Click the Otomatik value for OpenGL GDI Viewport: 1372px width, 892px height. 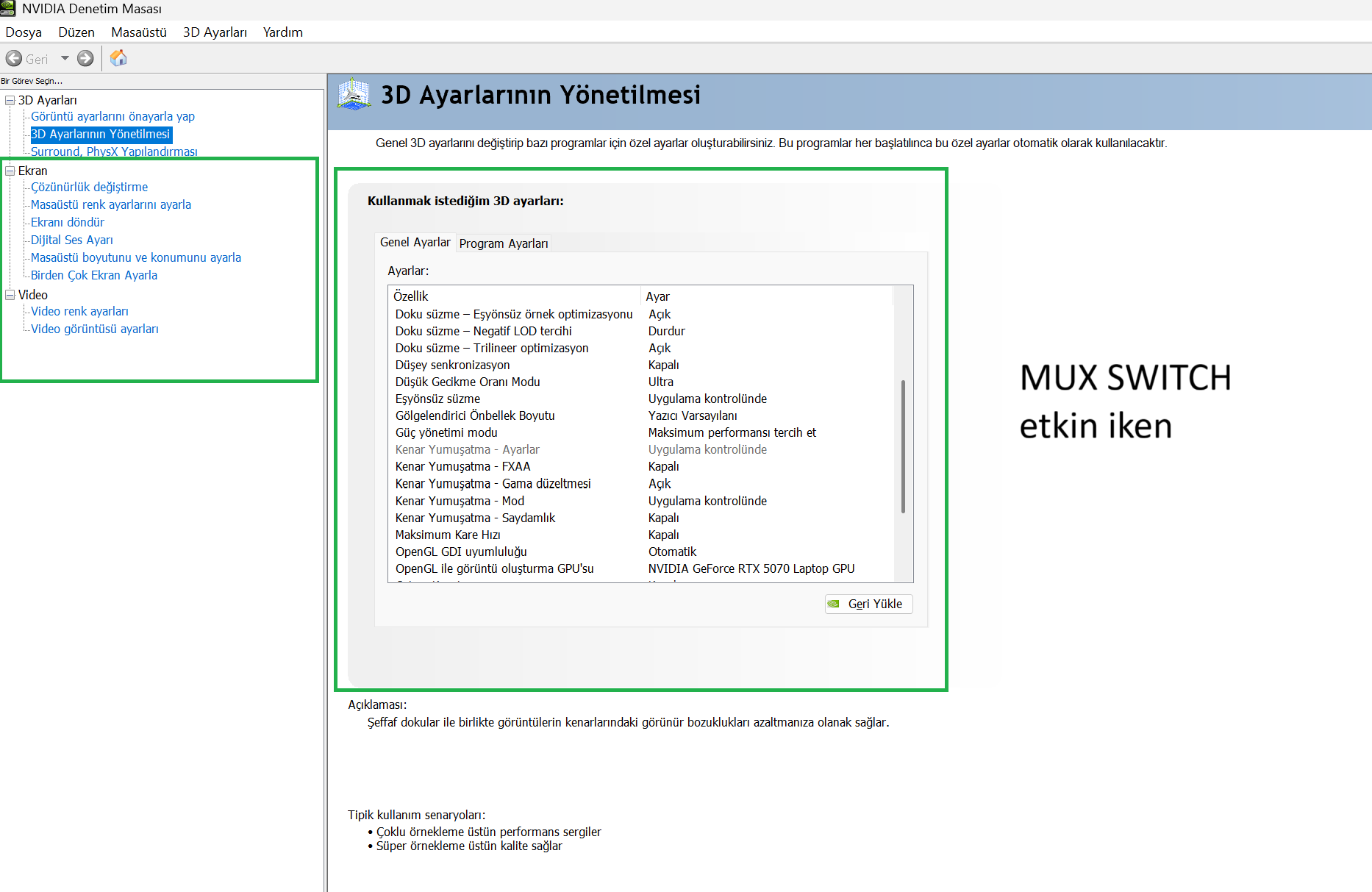click(672, 552)
